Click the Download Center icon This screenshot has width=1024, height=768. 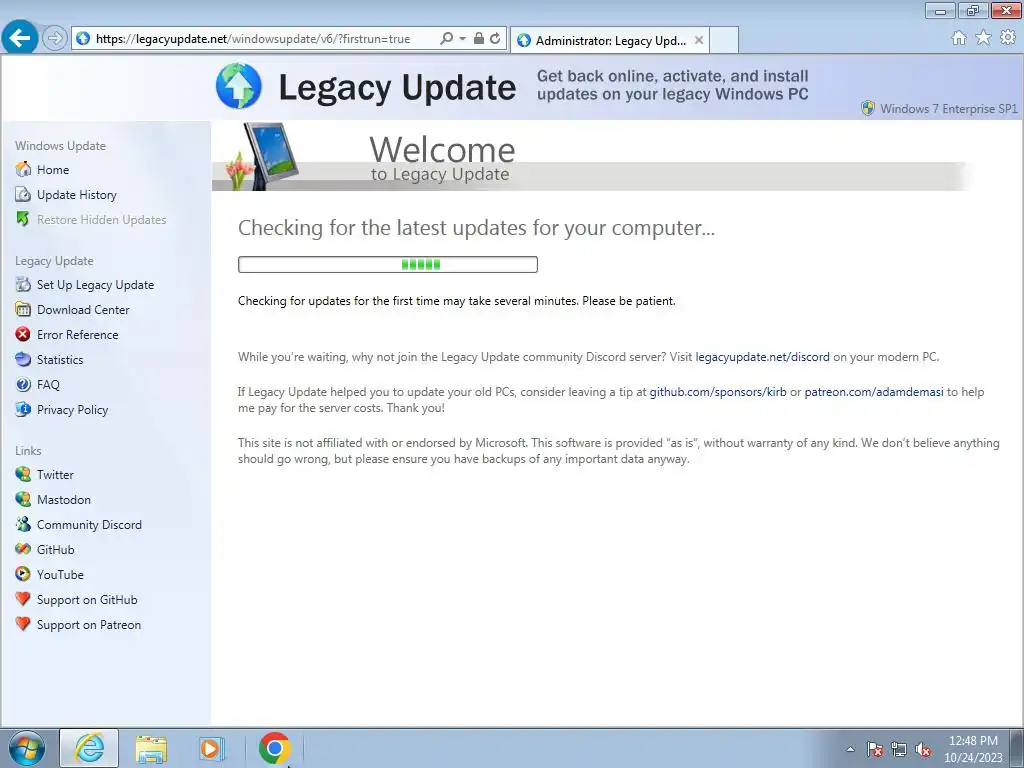point(23,310)
